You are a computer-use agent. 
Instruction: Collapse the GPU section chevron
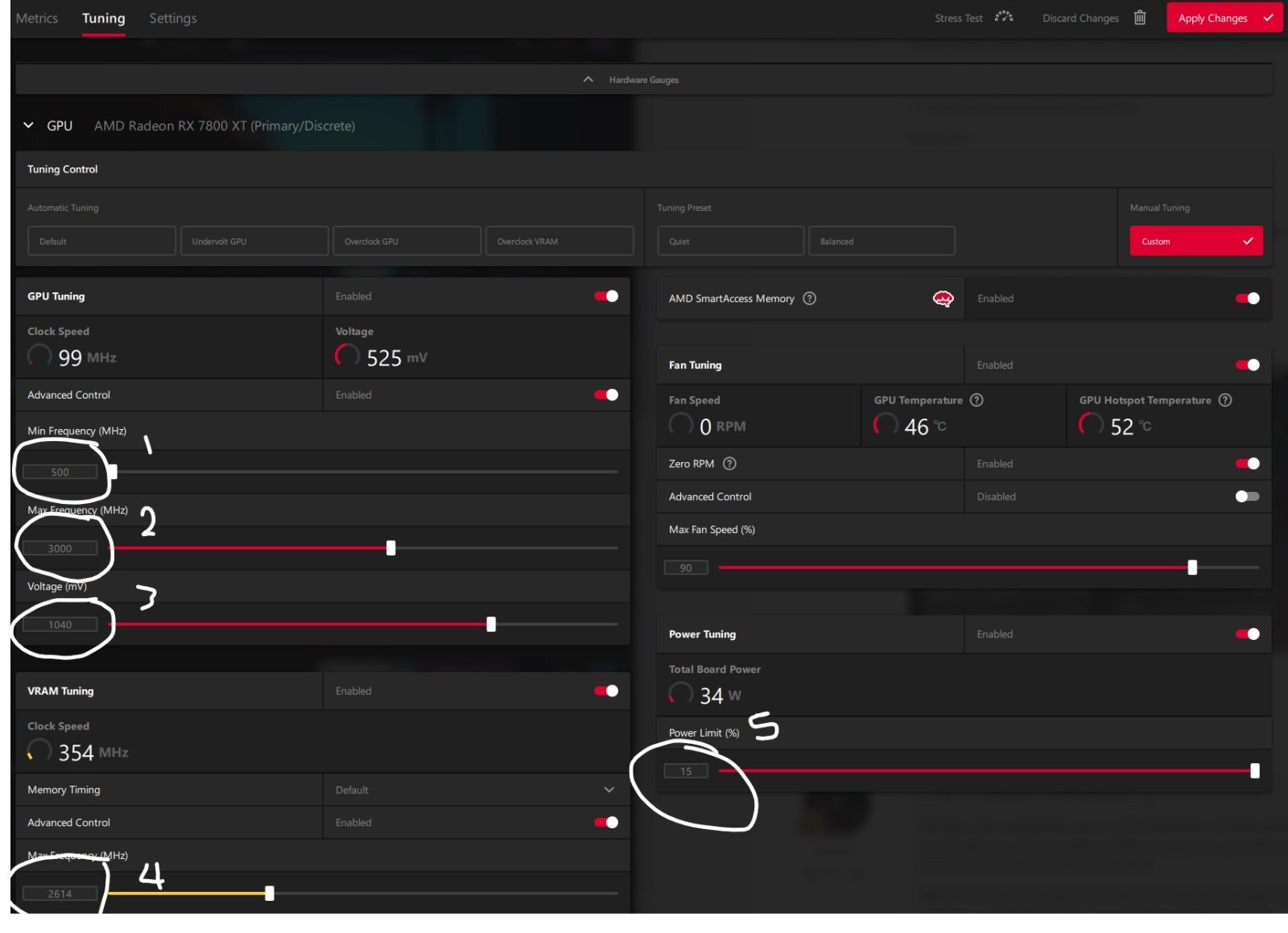(x=28, y=126)
